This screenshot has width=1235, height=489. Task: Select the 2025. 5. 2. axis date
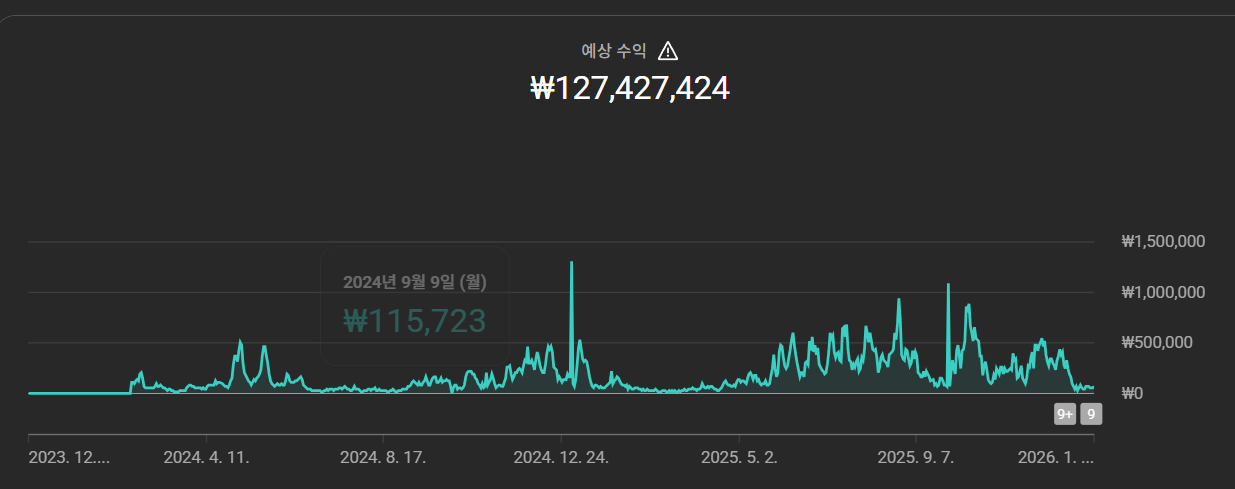point(738,458)
